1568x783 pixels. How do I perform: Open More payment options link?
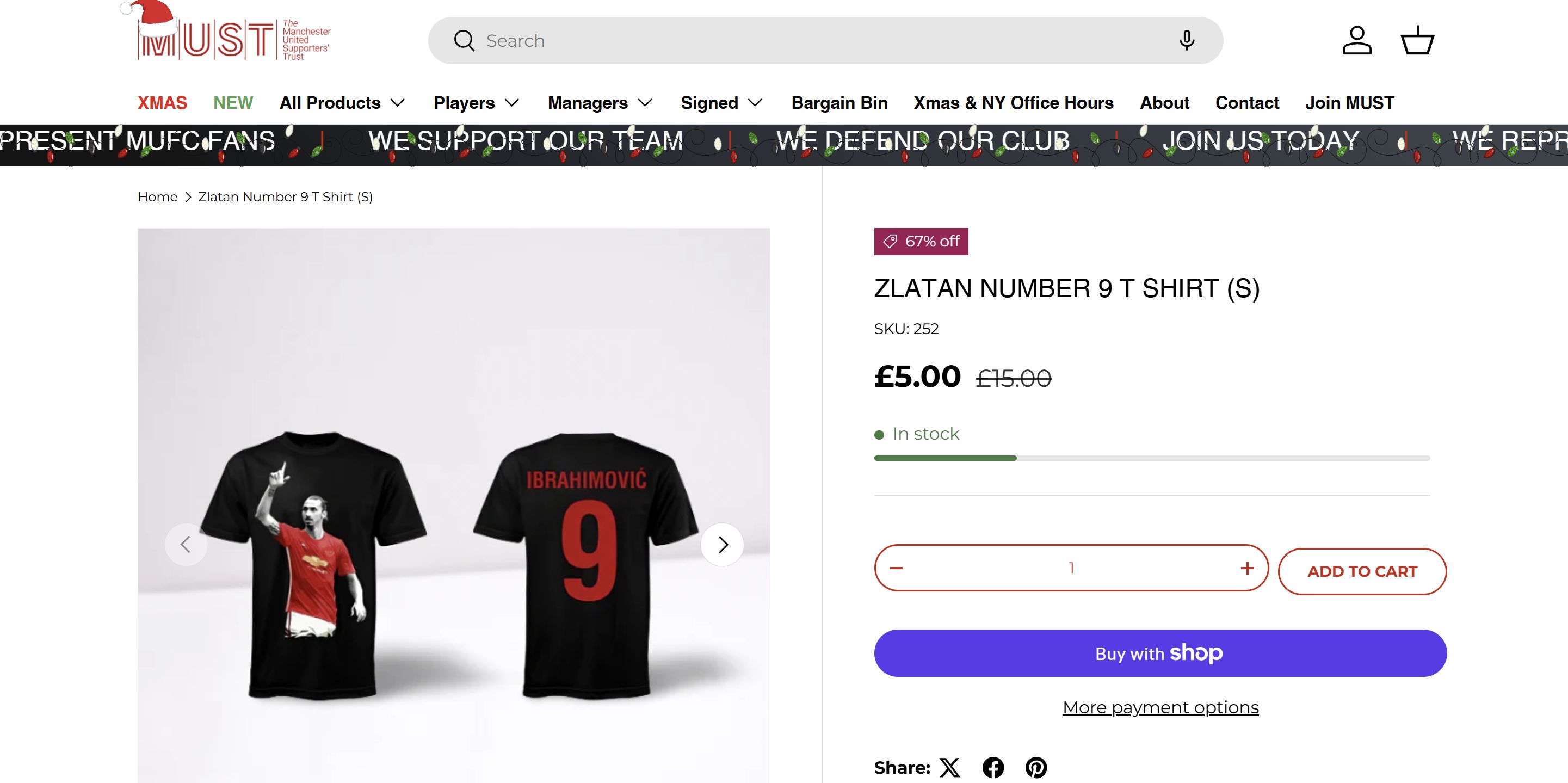click(1160, 707)
